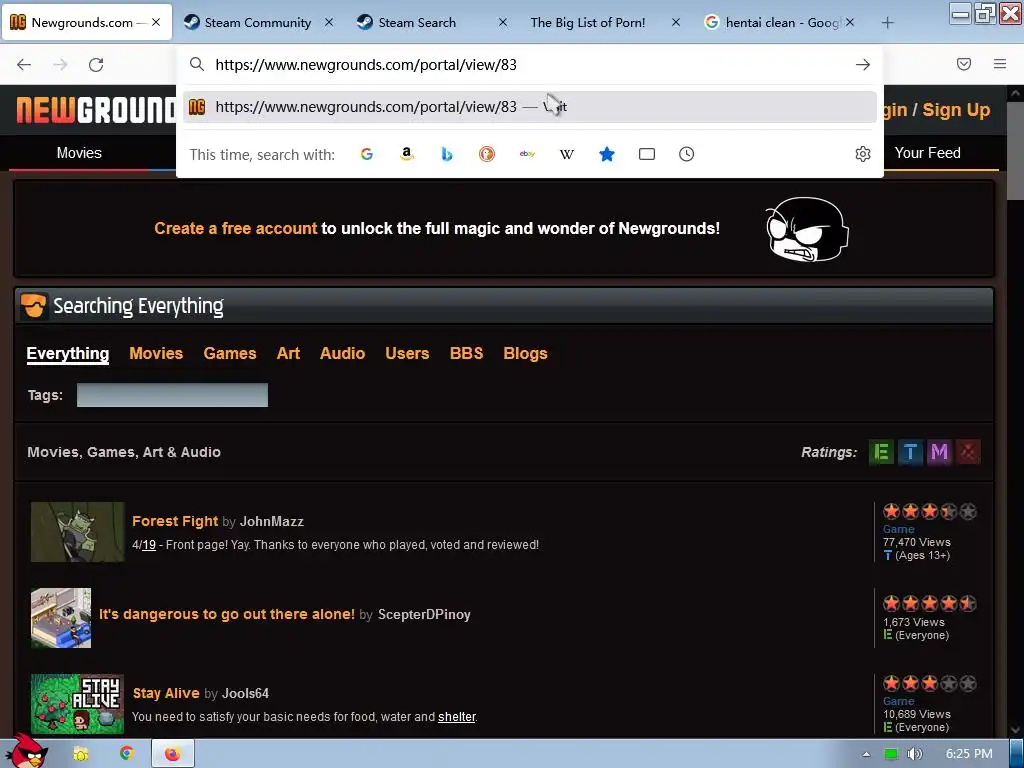1024x768 pixels.
Task: Search with Wikipedia icon
Action: pos(567,154)
